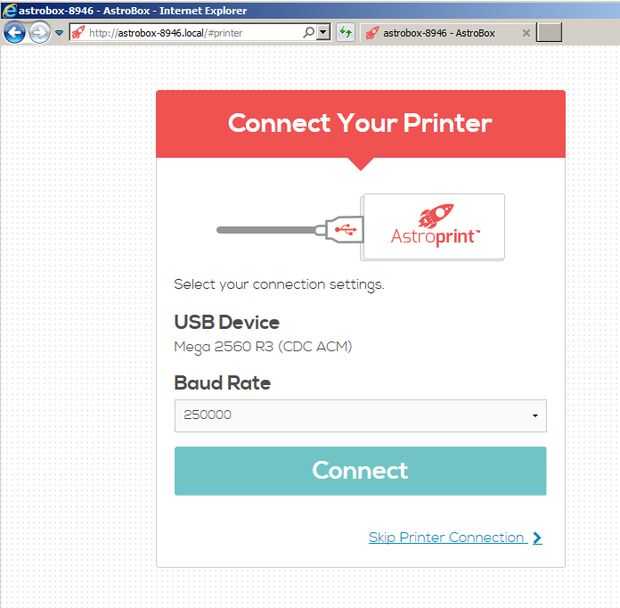Follow the Skip Printer Connection link
The image size is (620, 608).
[x=446, y=538]
